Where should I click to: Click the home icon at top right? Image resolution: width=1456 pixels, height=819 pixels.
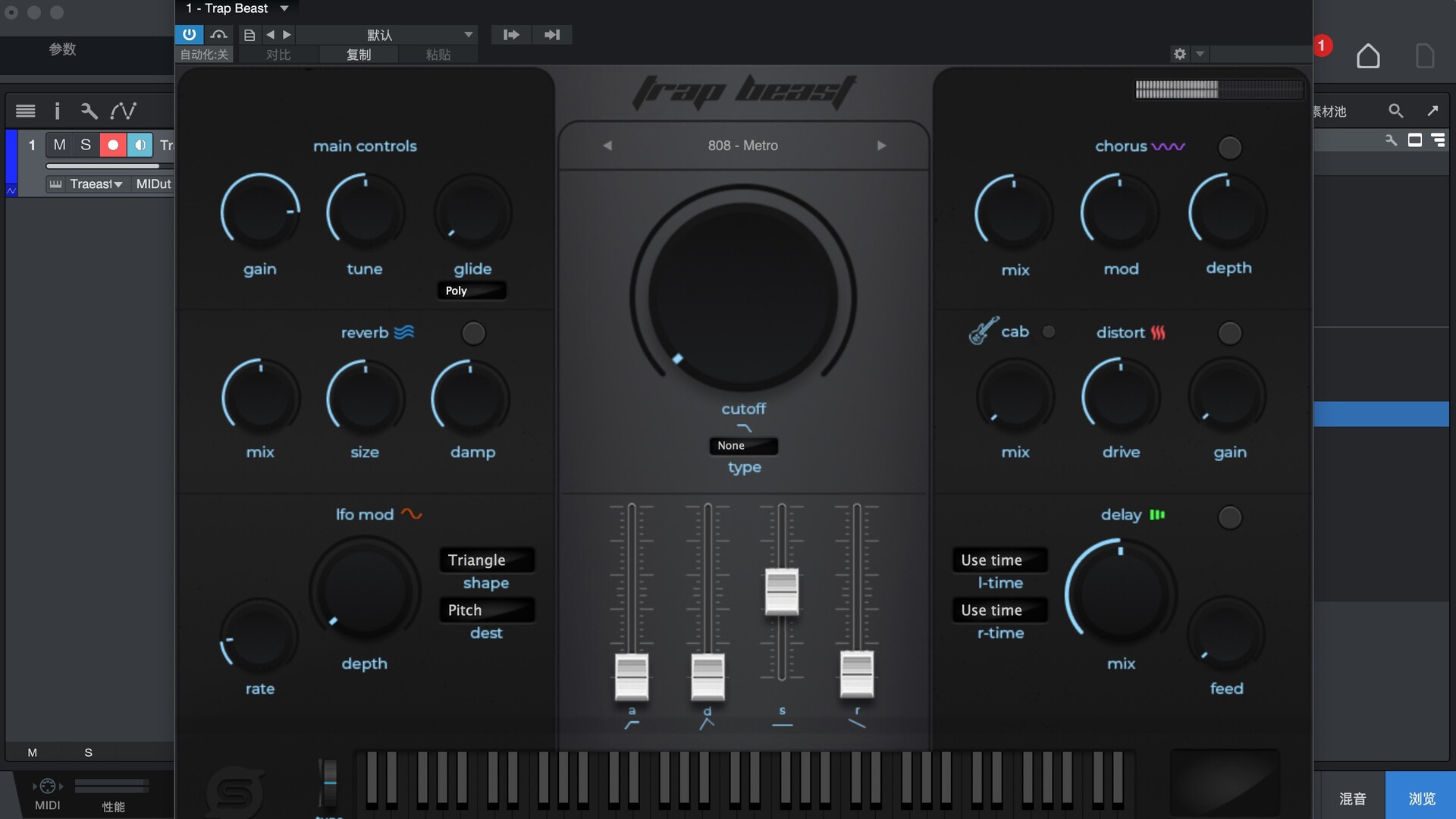click(x=1367, y=56)
